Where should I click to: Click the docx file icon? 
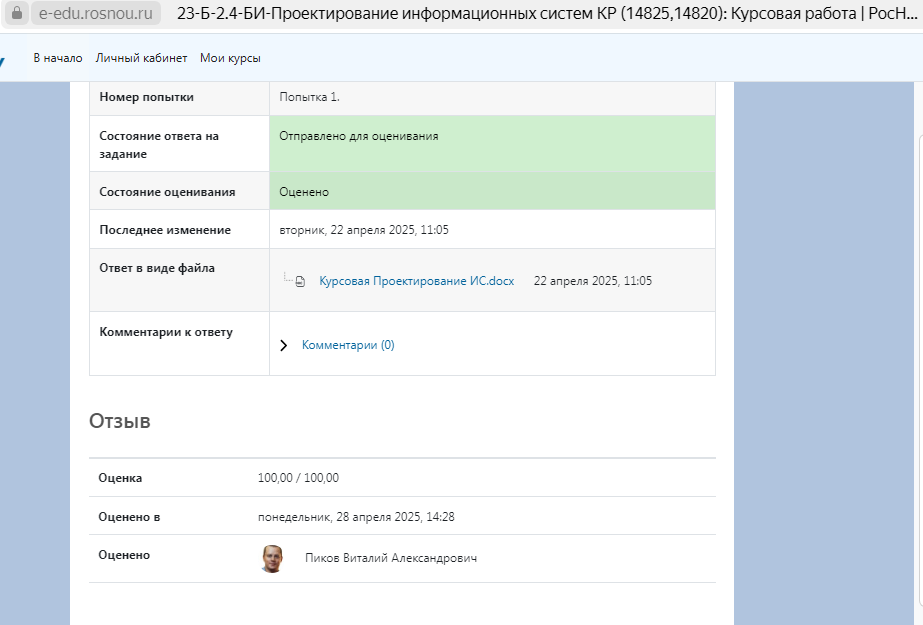[300, 282]
